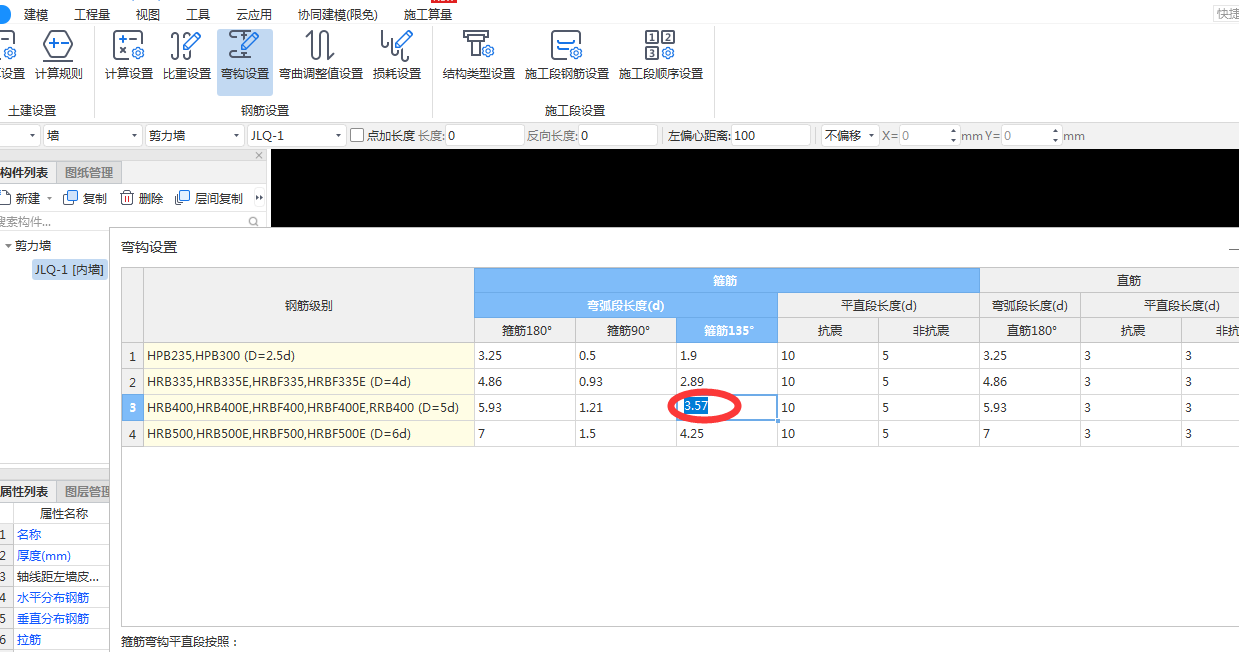Open the JLQ-1 component dropdown
Viewport: 1239px width, 652px height.
[x=297, y=135]
